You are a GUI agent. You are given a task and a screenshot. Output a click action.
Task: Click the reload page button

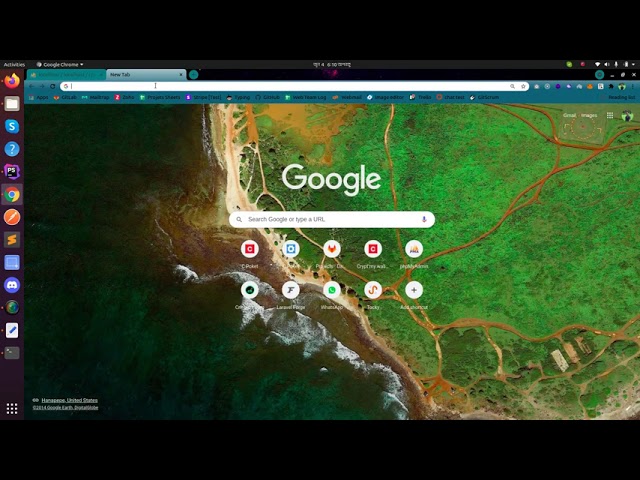click(x=53, y=86)
